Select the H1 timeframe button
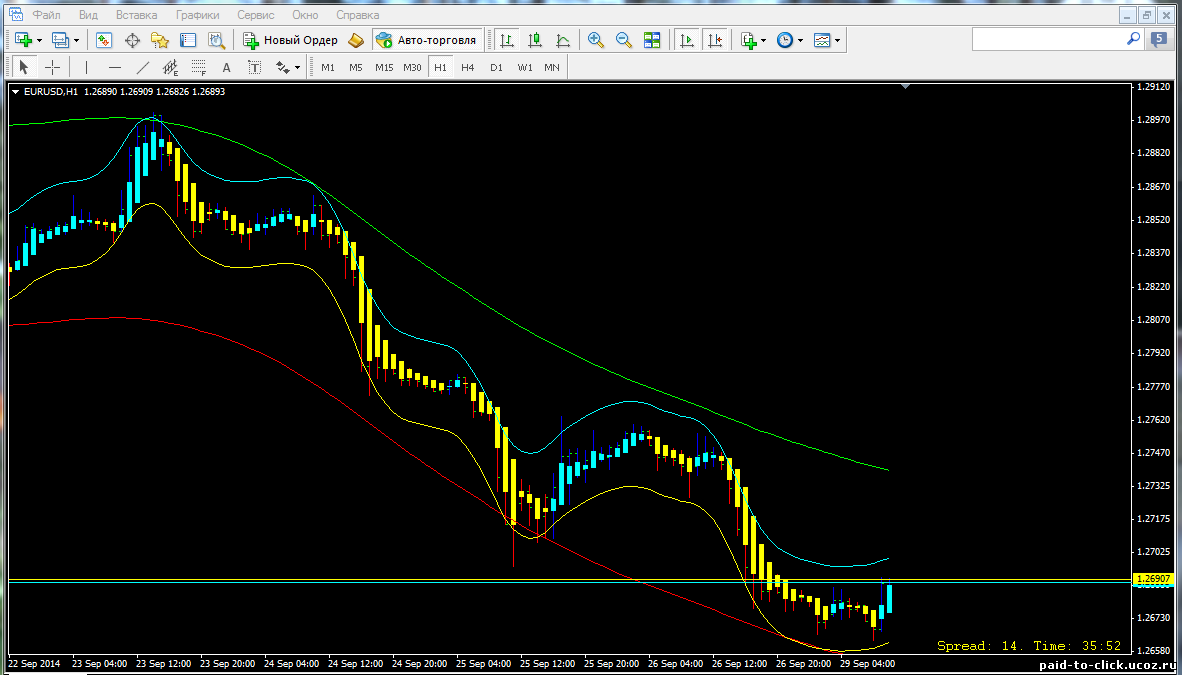The height and width of the screenshot is (675, 1182). (x=440, y=67)
